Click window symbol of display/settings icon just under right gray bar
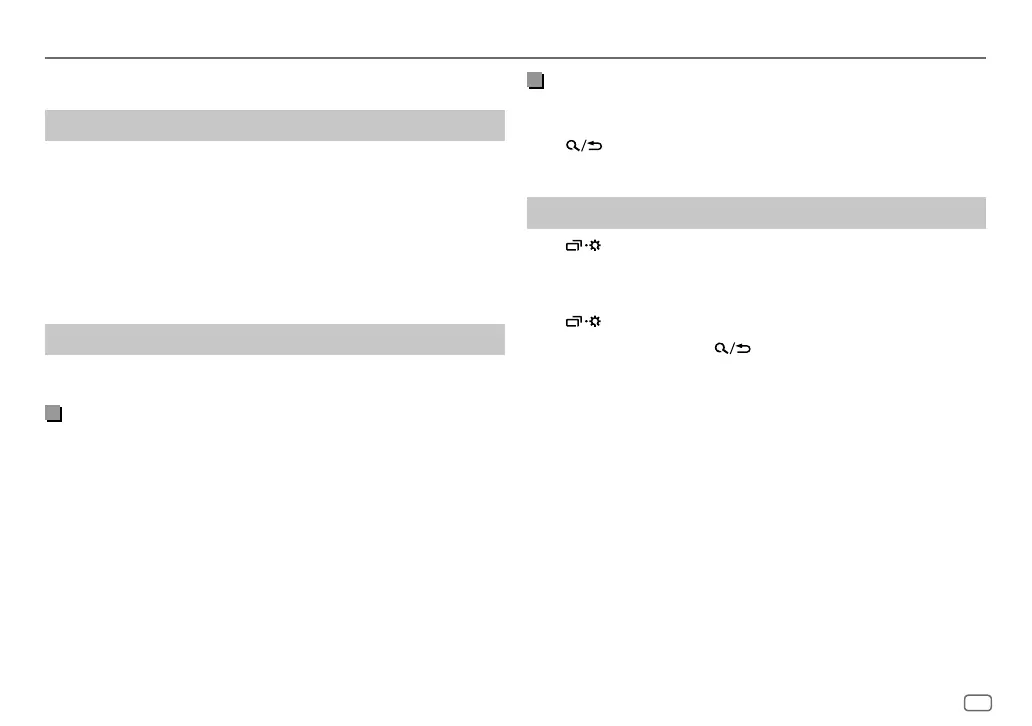Viewport: 1032px width, 726px height. 574,246
